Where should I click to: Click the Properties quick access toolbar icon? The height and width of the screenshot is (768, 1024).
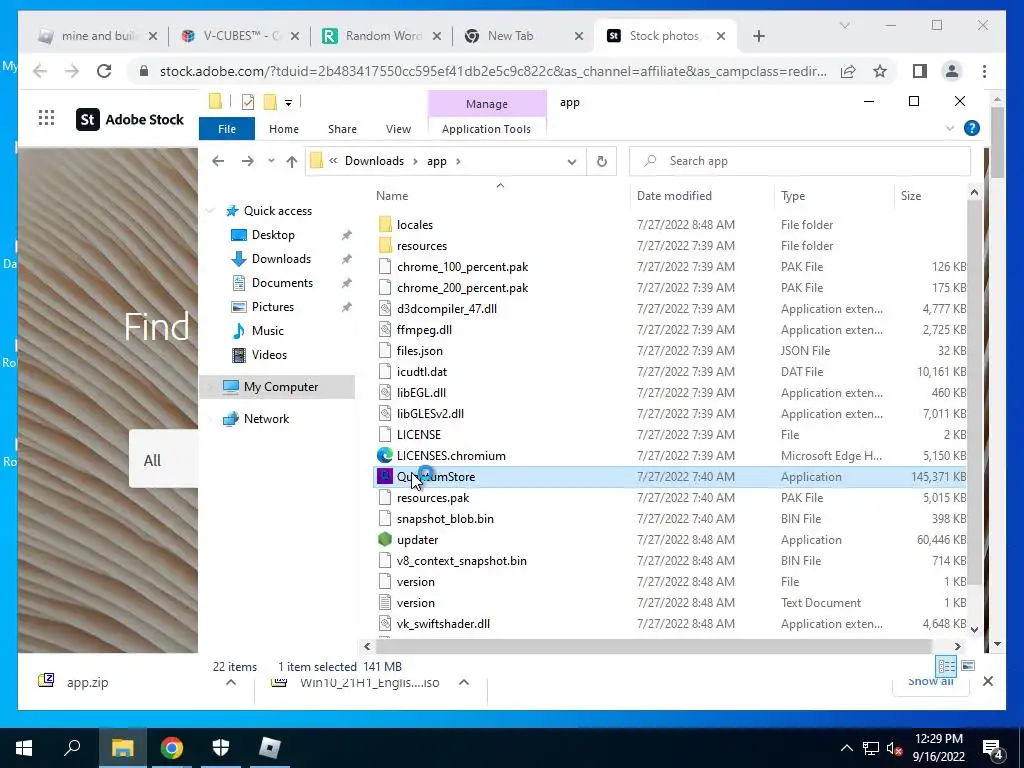point(248,102)
